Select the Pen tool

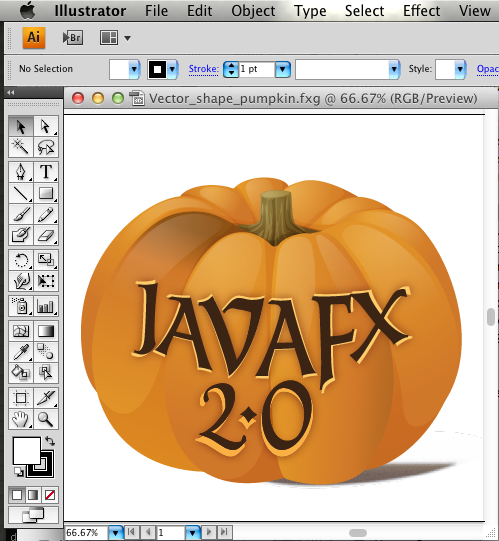[21, 172]
